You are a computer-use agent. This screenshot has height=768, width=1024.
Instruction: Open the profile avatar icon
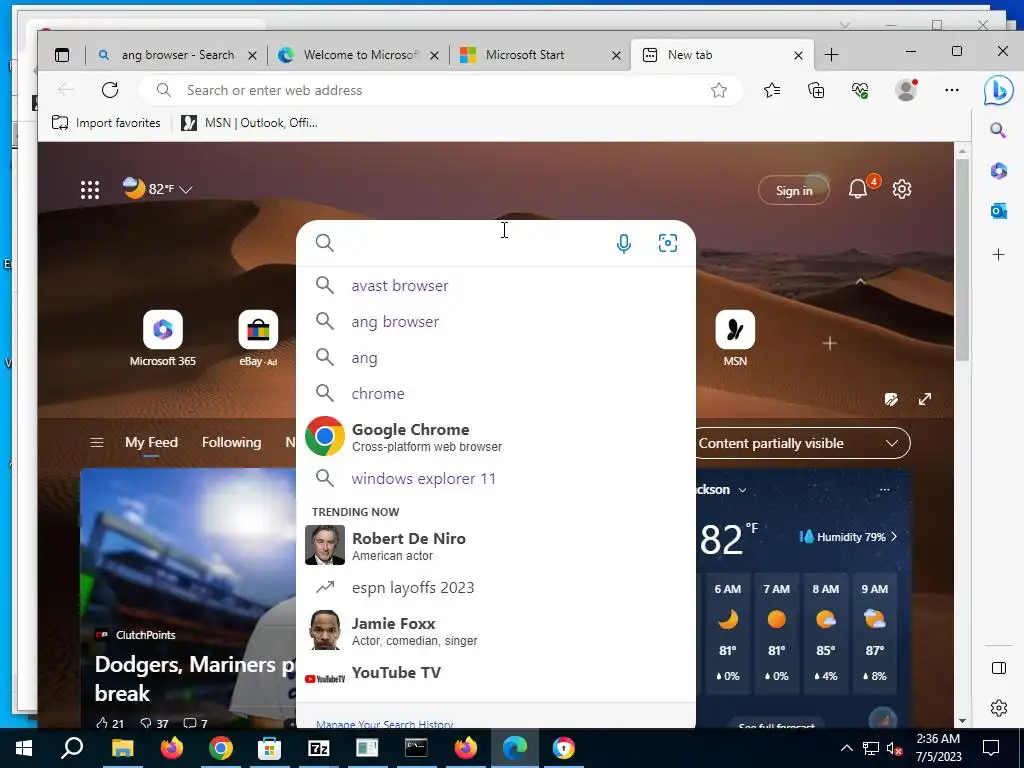point(906,90)
